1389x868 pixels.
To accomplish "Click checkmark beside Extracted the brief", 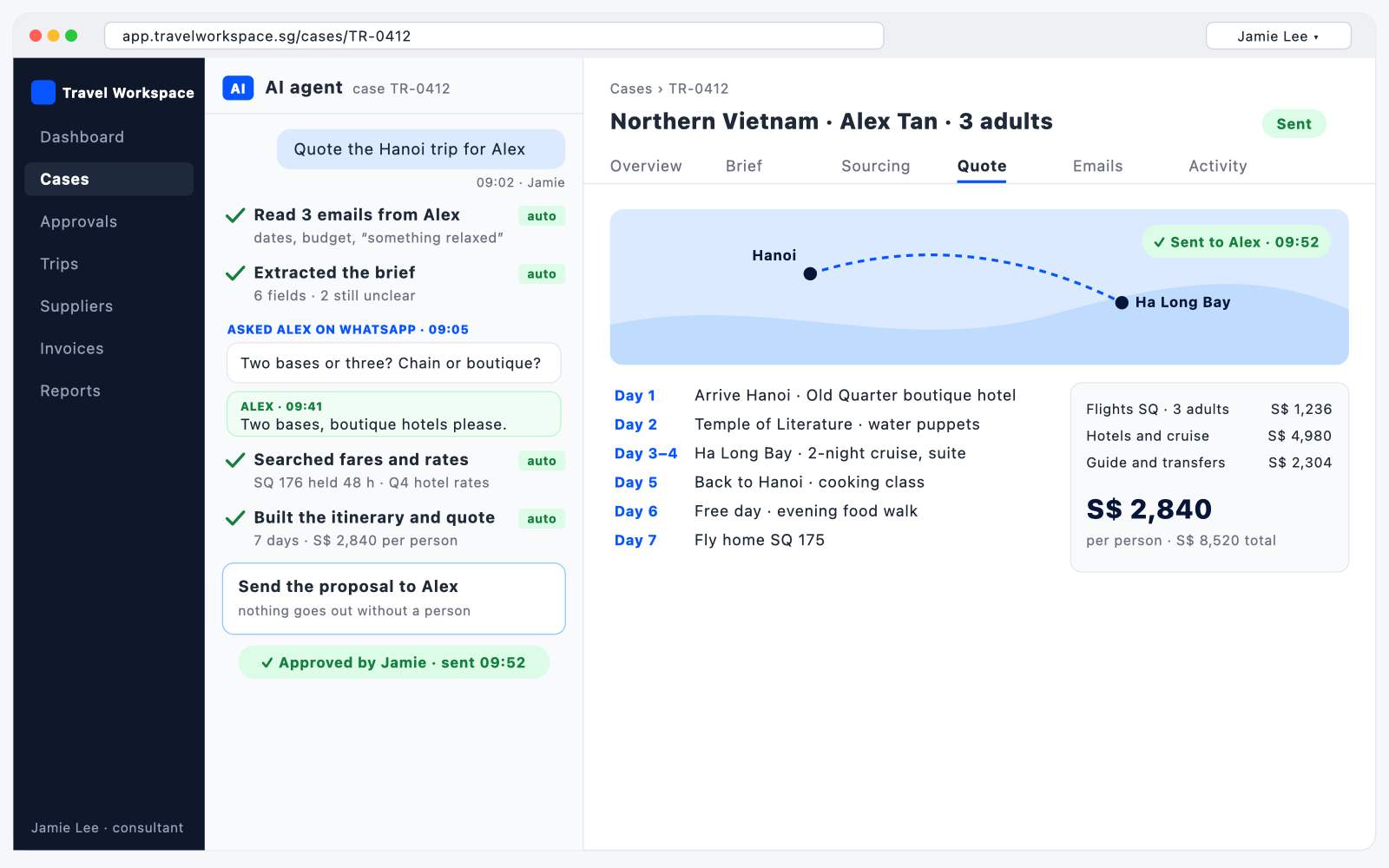I will tap(234, 273).
